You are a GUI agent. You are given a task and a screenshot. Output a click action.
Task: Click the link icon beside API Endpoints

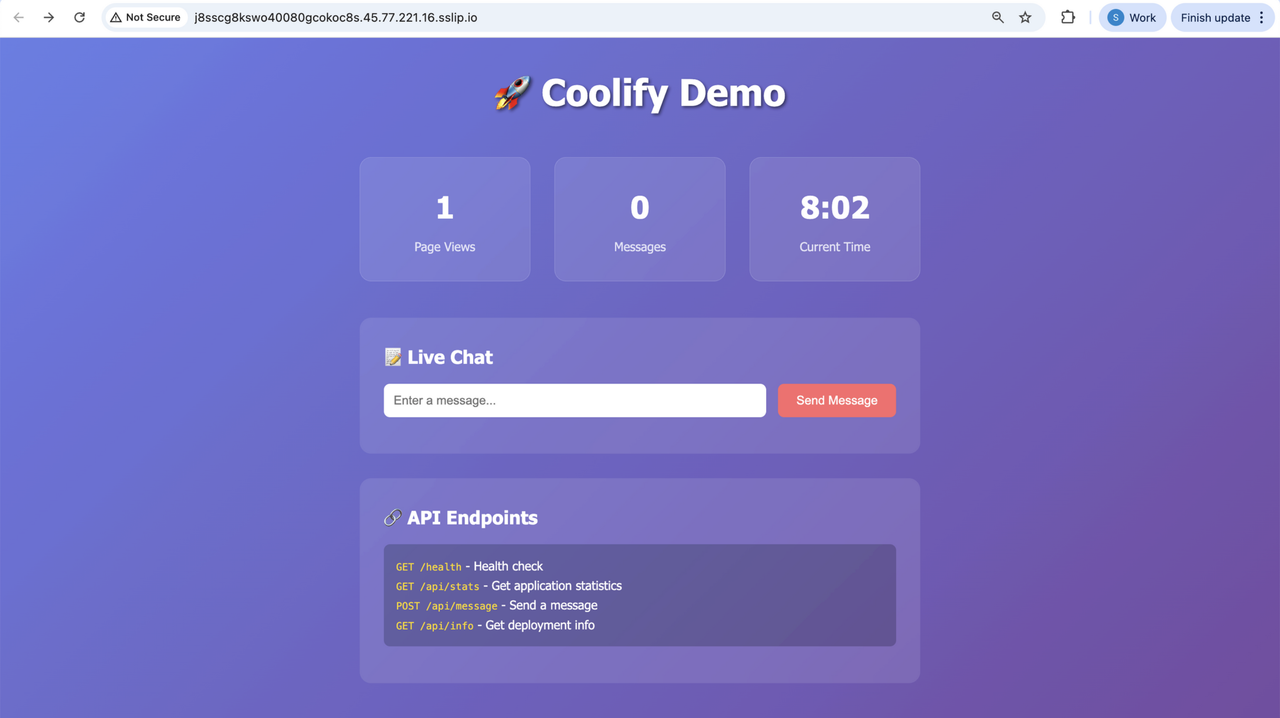393,517
